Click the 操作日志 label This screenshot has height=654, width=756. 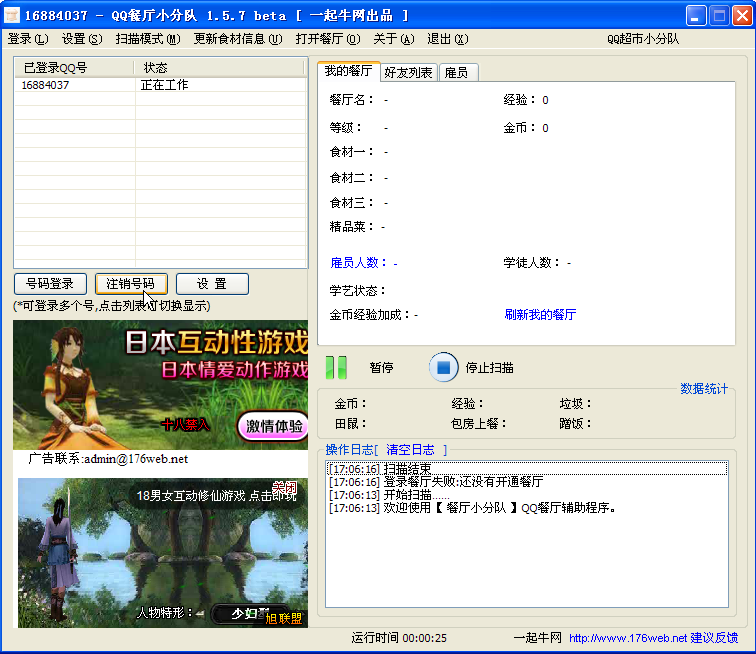point(350,450)
